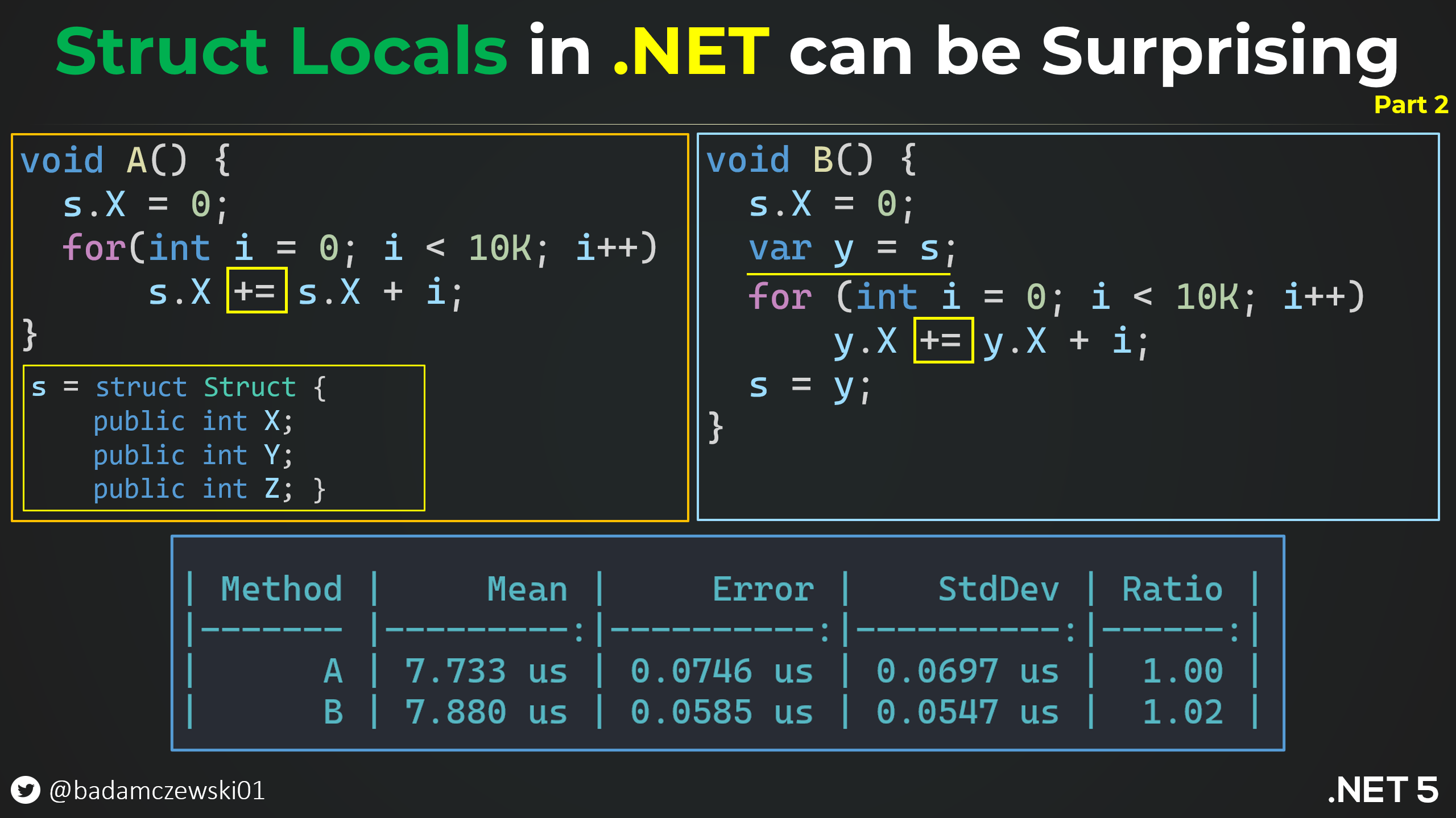Click the .NET 5 label in corner
1456x818 pixels.
[1383, 790]
